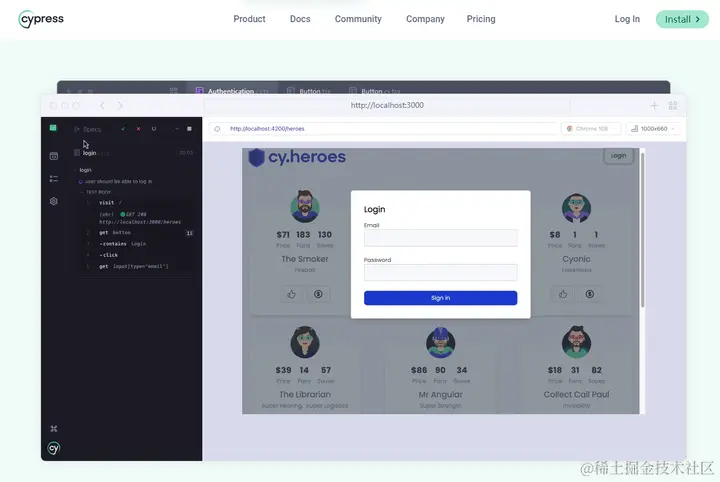Click the grid icon beside the plus
Image resolution: width=720 pixels, height=482 pixels.
(673, 106)
